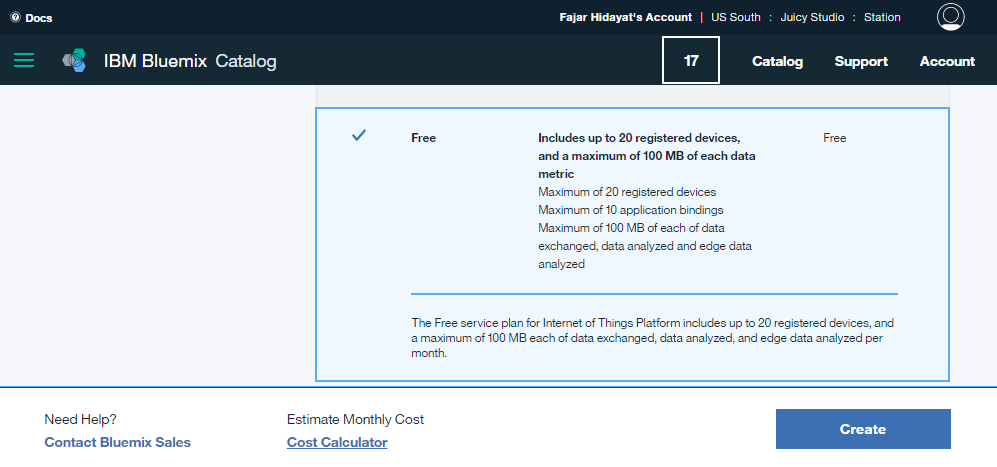Click the Free price value in the plan row

point(834,138)
